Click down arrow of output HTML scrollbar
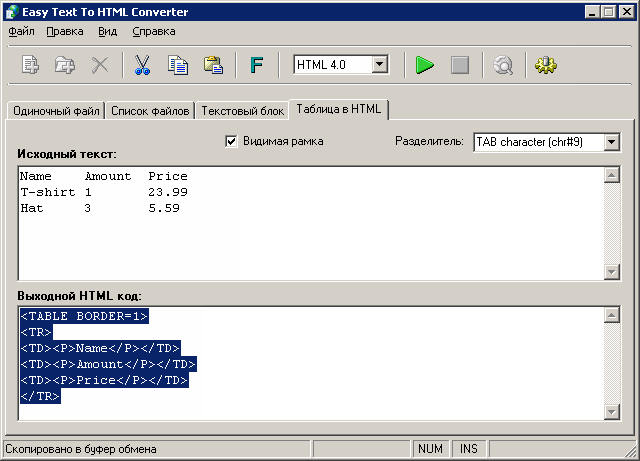 pos(611,412)
